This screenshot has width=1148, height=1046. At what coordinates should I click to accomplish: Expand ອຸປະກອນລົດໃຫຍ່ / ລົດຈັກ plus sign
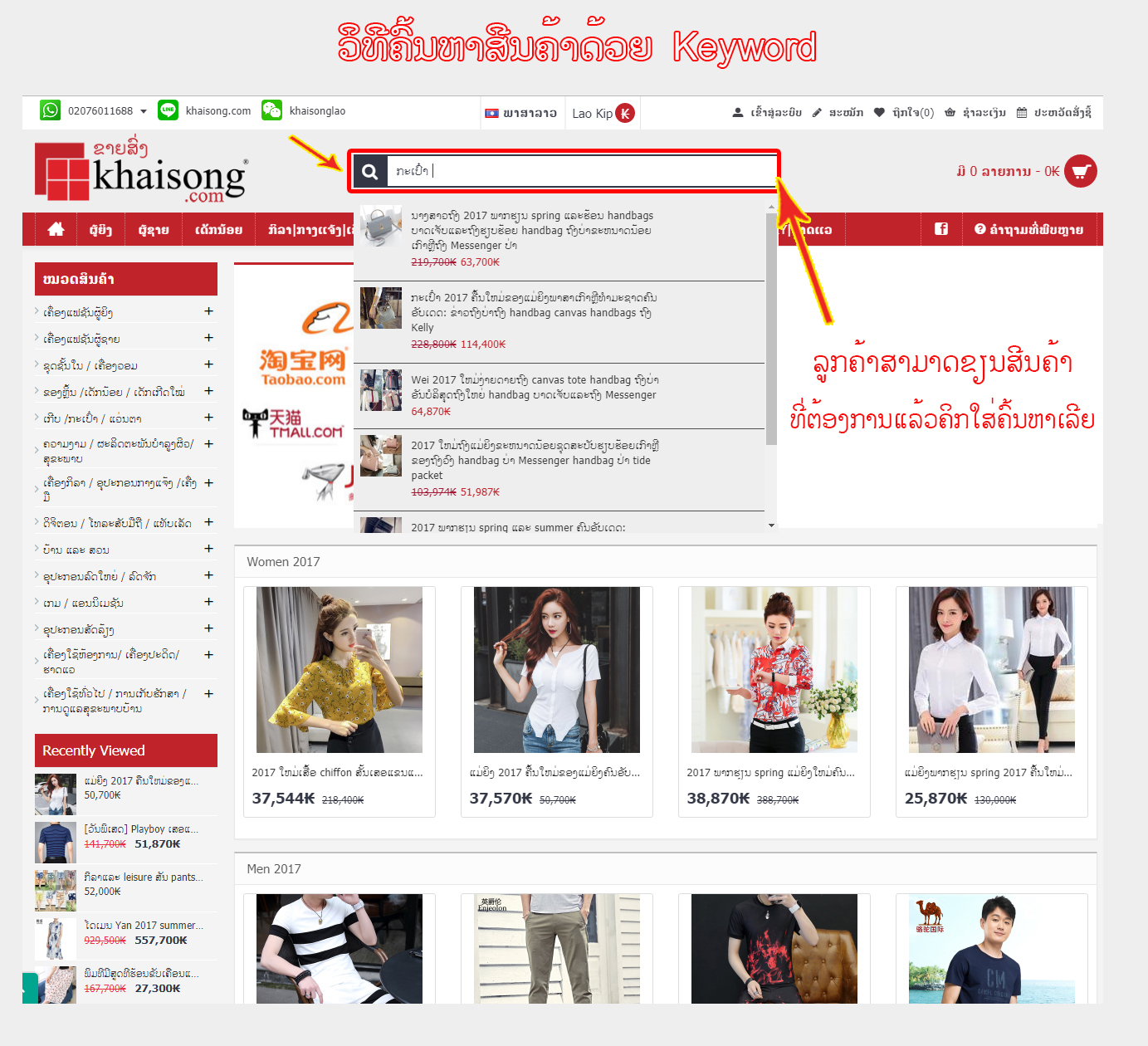point(208,575)
